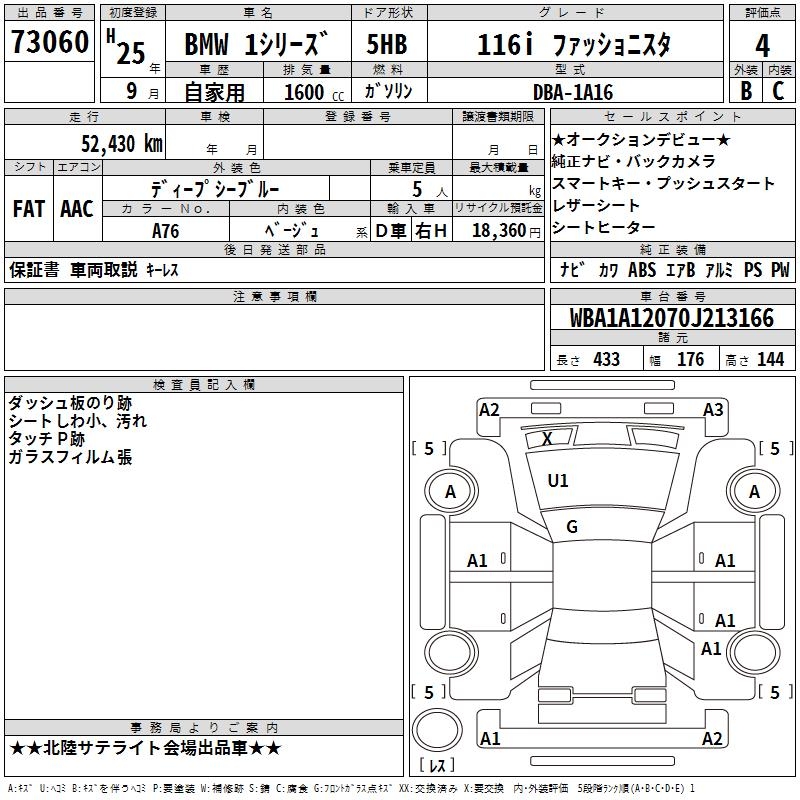Select the upper-left circled A wheel marker

[x=450, y=492]
